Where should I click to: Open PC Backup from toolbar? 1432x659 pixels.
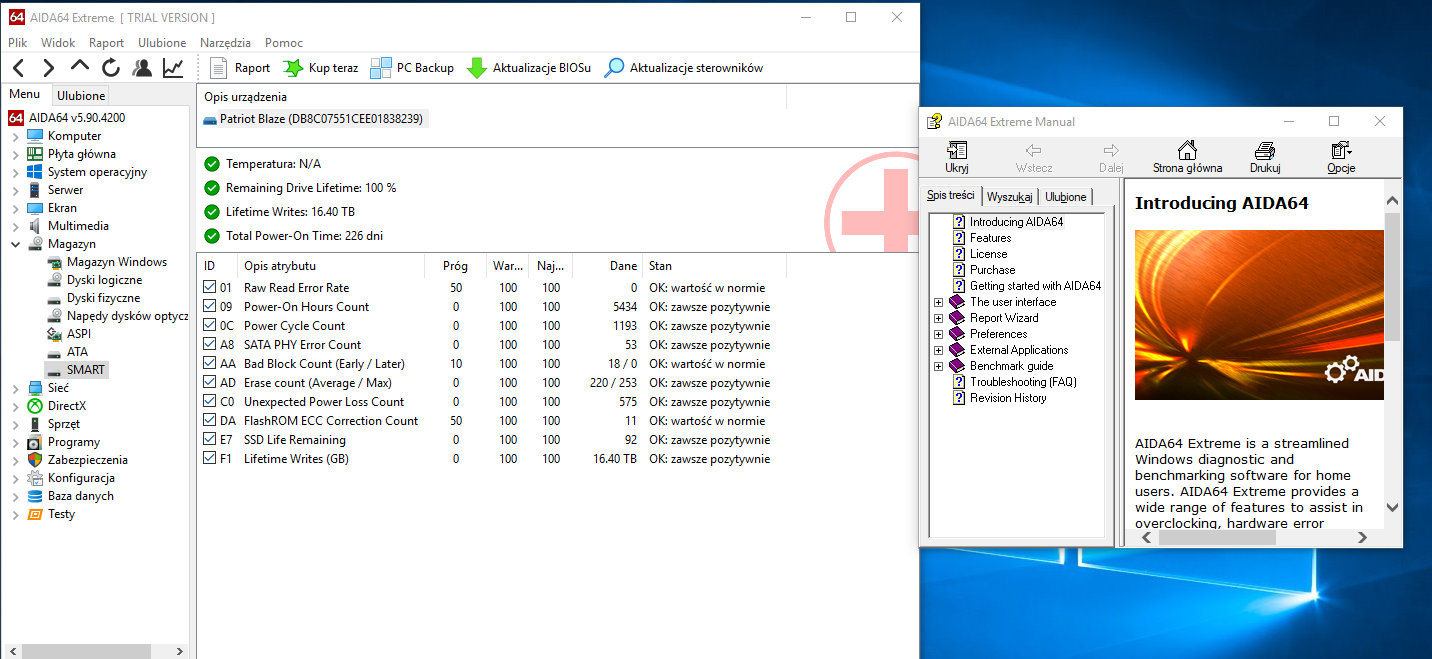[412, 68]
